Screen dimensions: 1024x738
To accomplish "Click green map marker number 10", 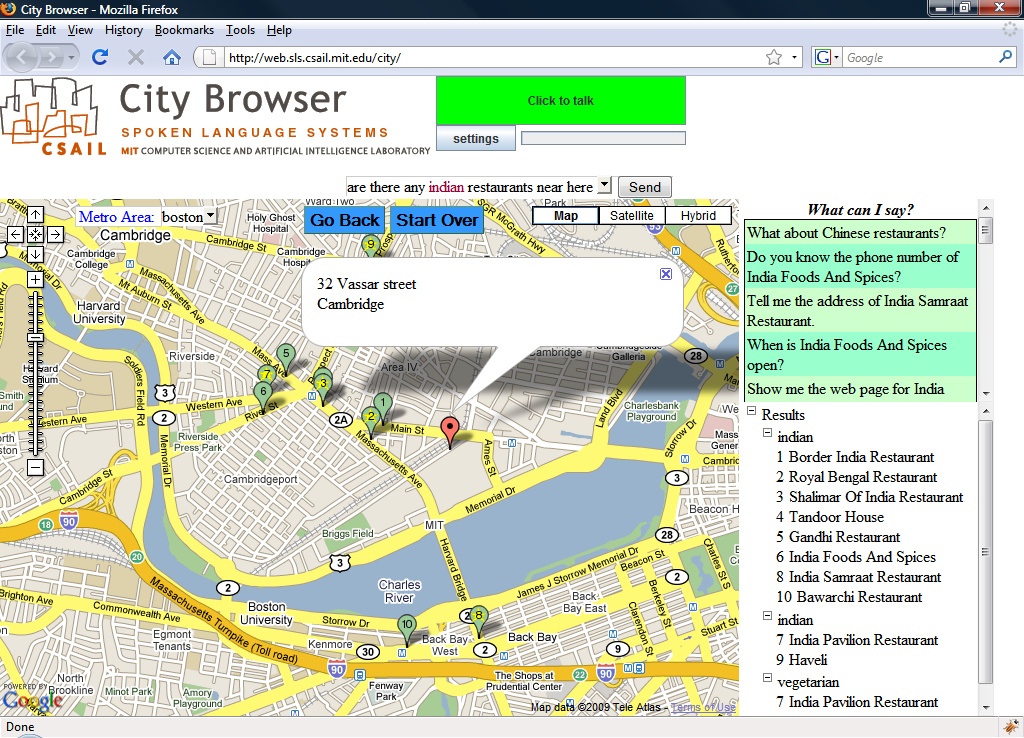I will coord(406,626).
